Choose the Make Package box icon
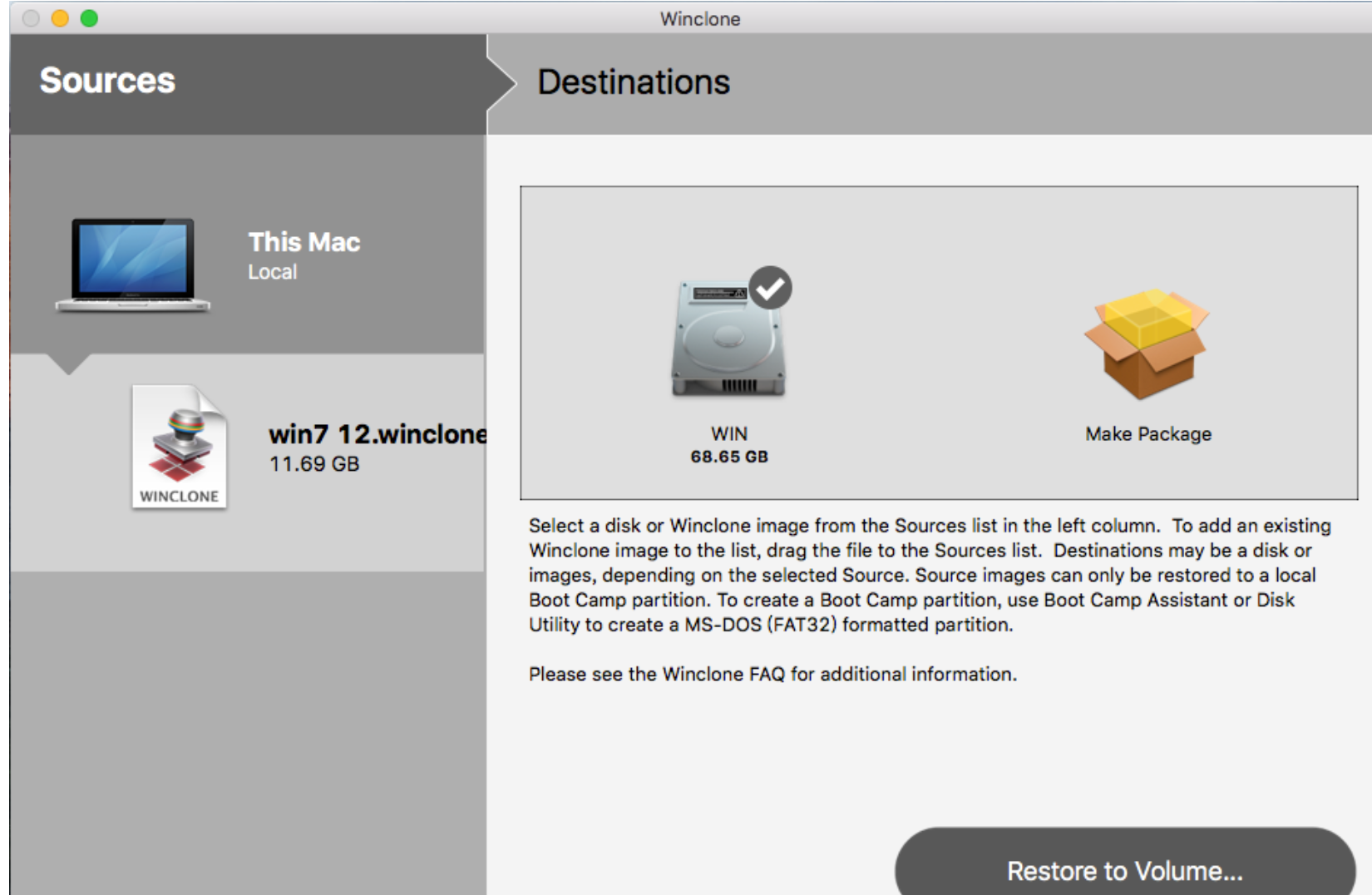This screenshot has height=895, width=1372. coord(1147,343)
